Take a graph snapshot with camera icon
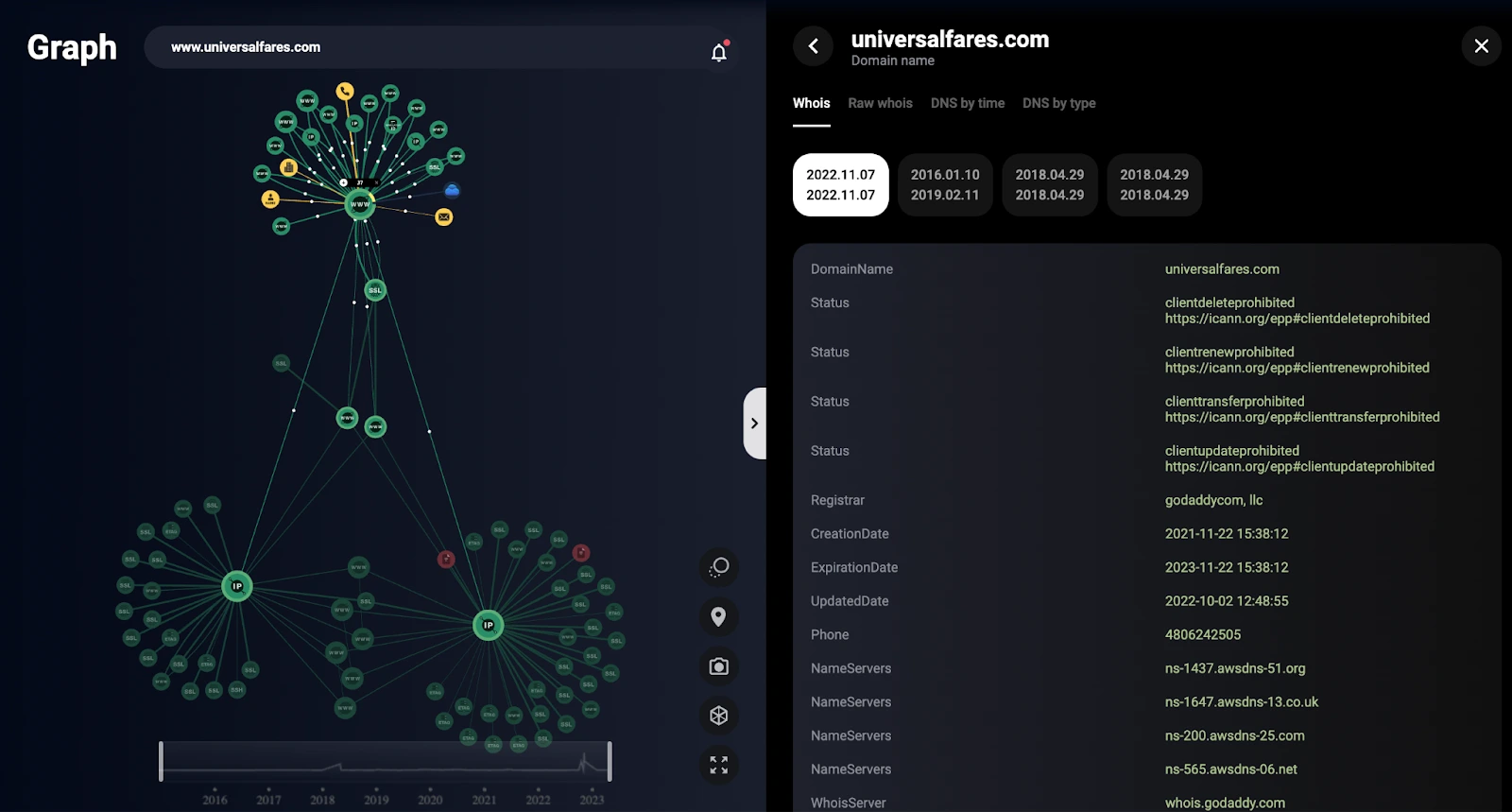 pyautogui.click(x=718, y=666)
